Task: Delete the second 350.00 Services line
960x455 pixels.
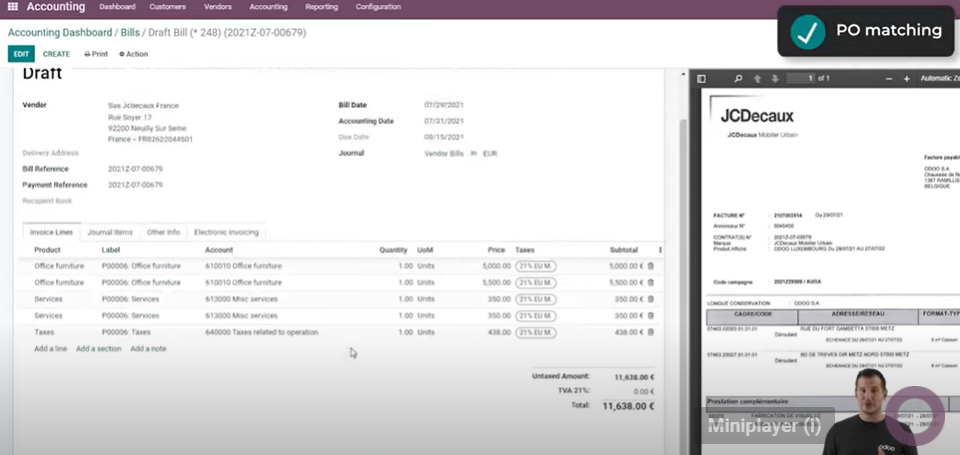Action: tap(650, 315)
